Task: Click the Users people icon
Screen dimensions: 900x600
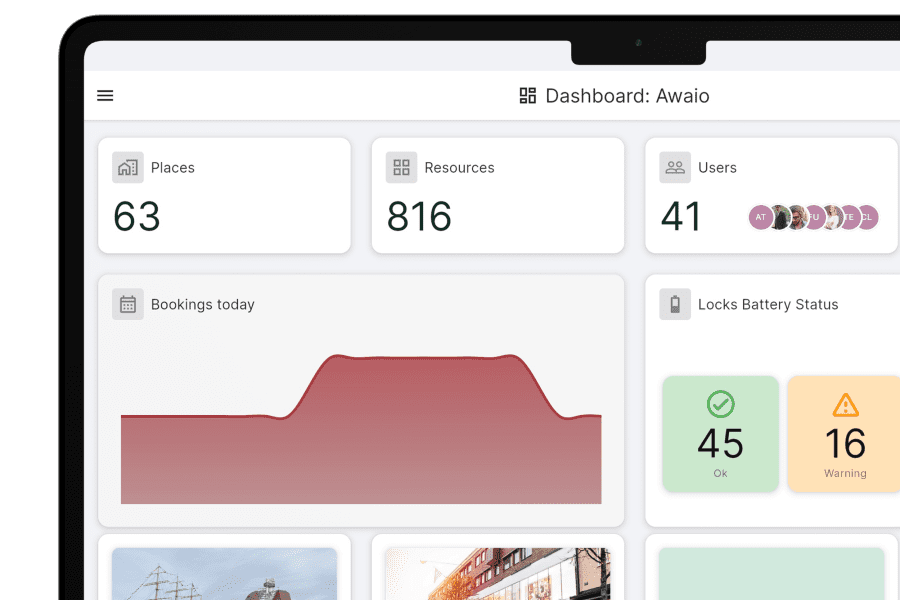Action: pyautogui.click(x=674, y=168)
